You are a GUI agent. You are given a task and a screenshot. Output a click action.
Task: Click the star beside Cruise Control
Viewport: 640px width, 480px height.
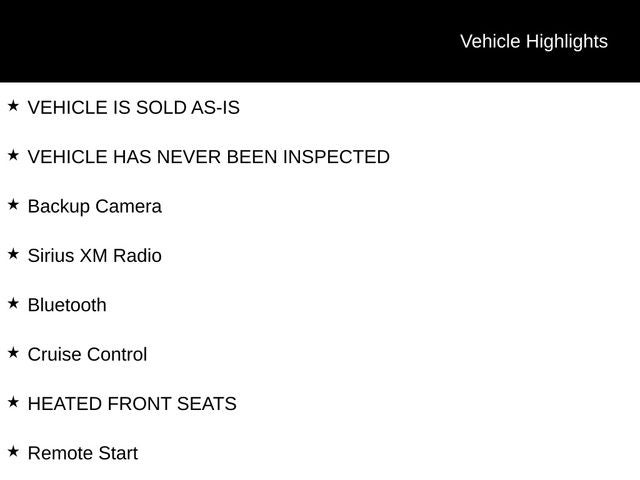(13, 352)
